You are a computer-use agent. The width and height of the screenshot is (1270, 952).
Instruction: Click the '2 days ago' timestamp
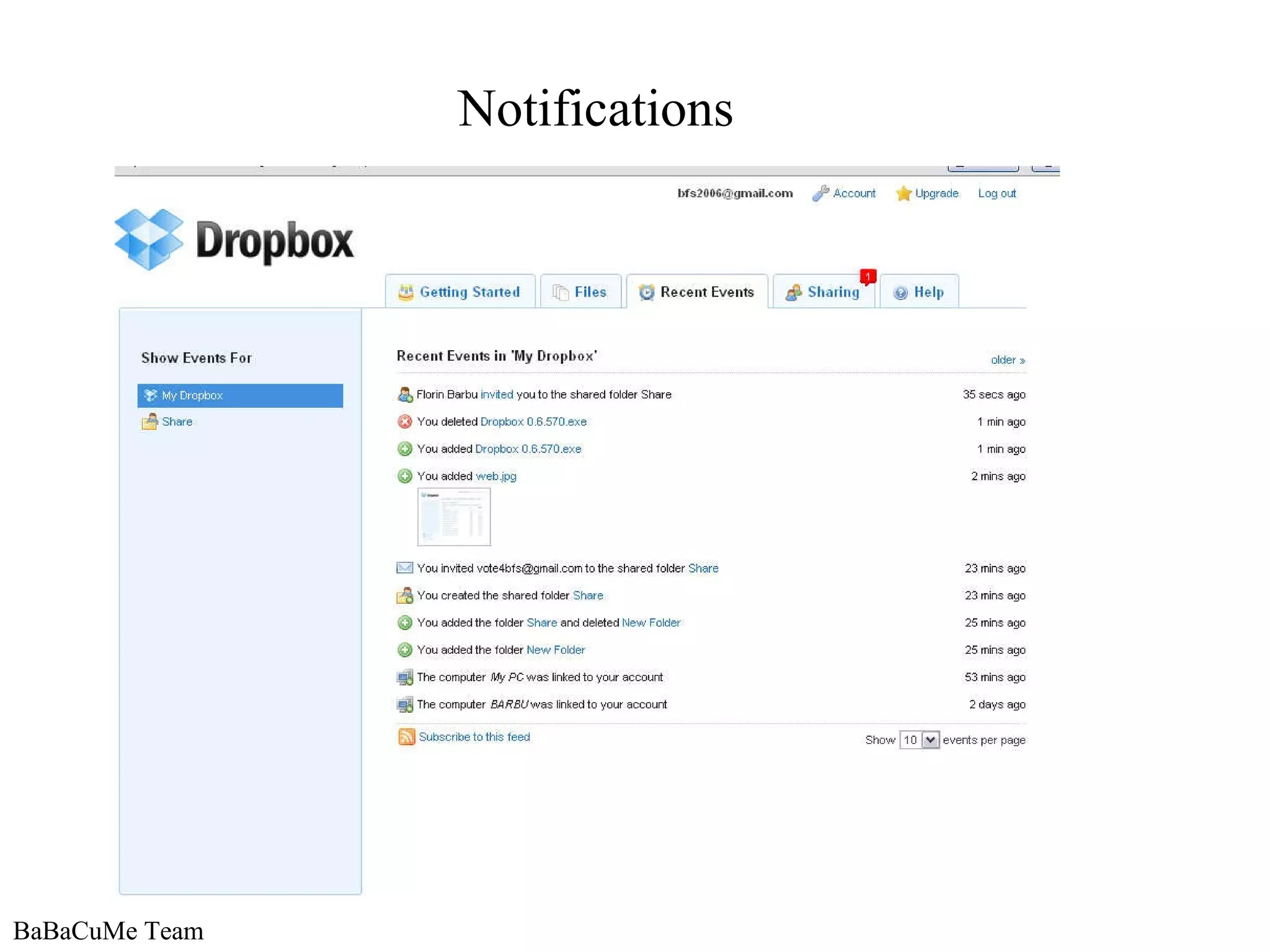pos(997,705)
